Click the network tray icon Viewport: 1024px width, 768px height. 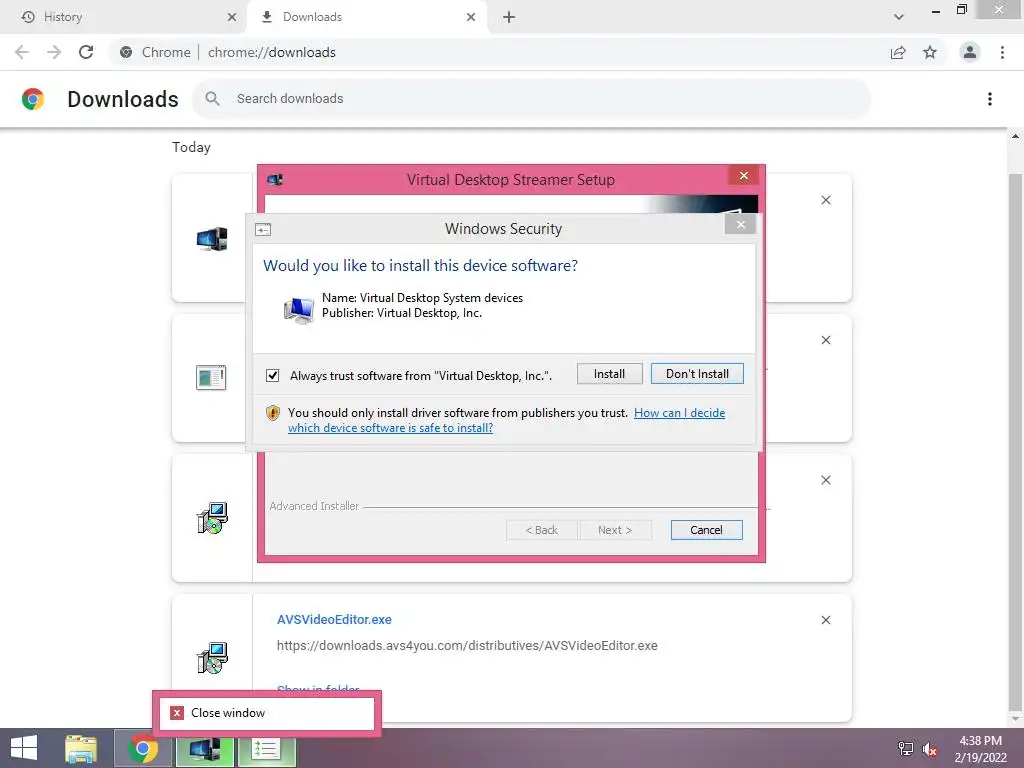(x=906, y=748)
